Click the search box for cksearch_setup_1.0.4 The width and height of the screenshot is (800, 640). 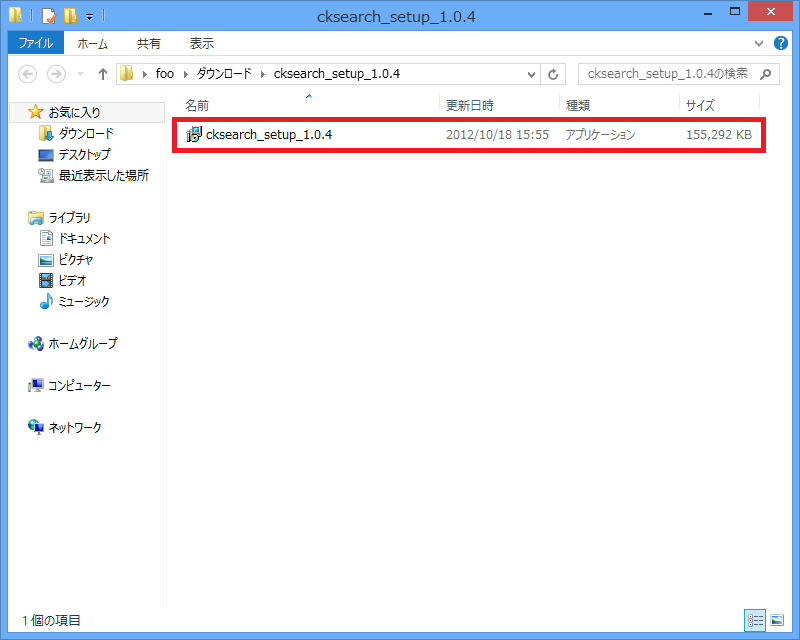[x=668, y=74]
